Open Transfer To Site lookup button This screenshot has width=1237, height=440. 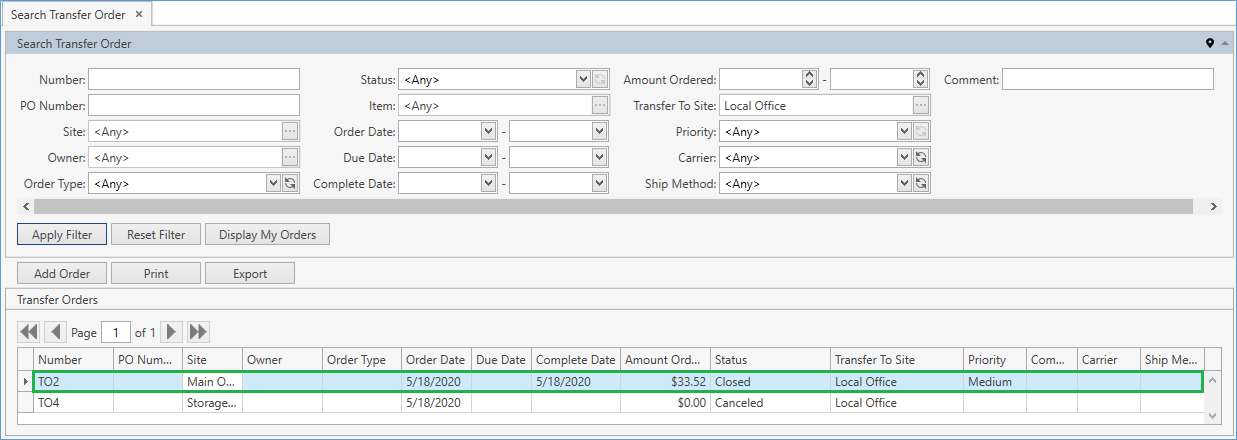coord(921,105)
